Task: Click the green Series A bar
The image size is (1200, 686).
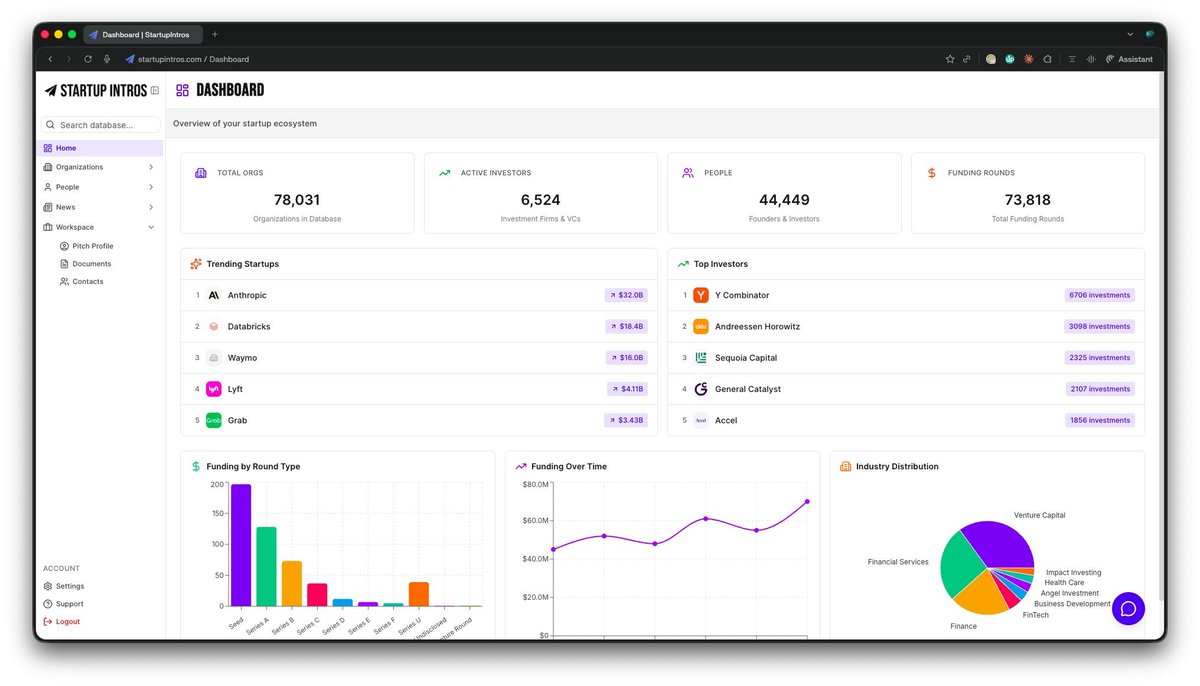Action: coord(266,566)
